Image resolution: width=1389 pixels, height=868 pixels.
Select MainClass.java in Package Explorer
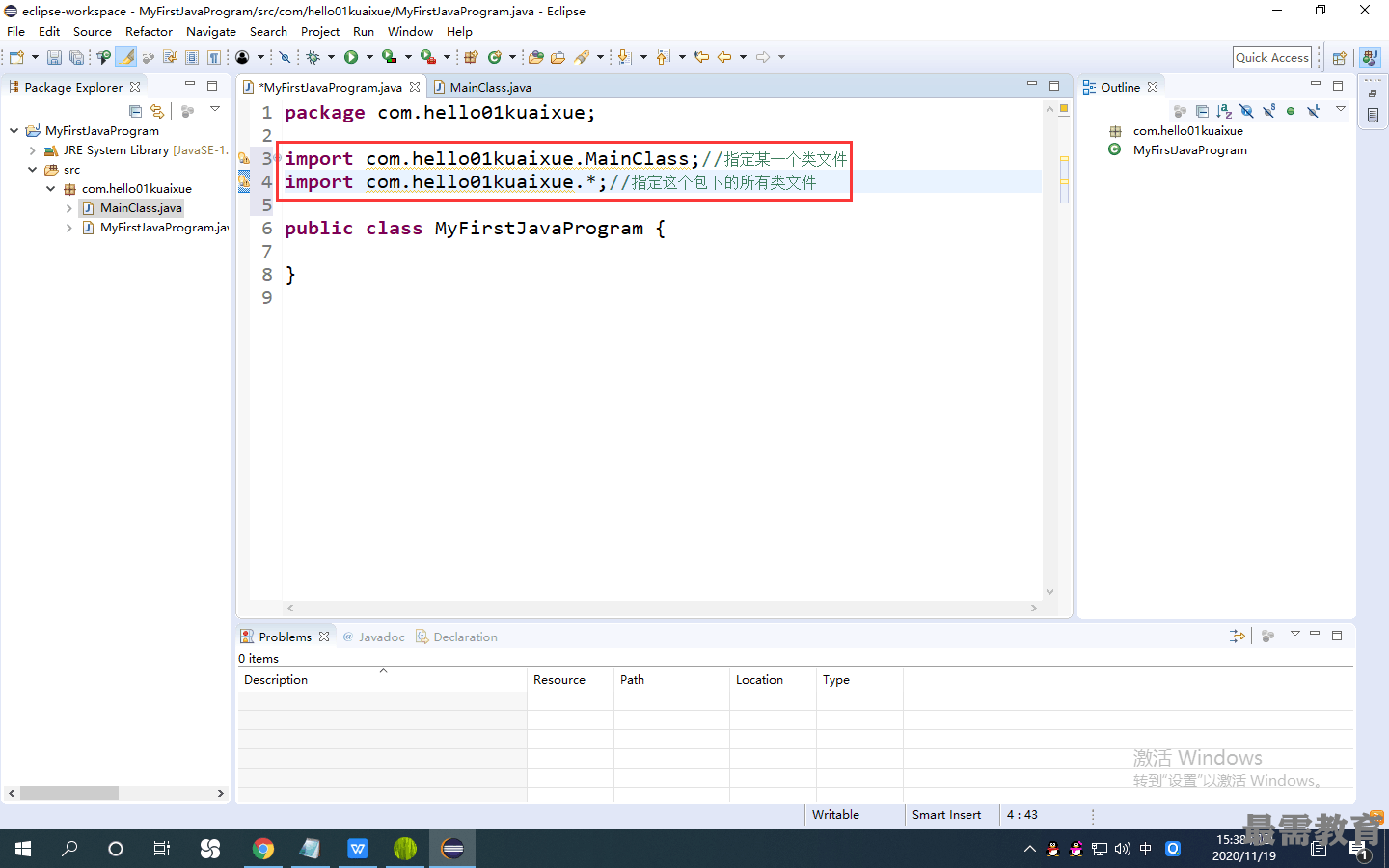(141, 208)
